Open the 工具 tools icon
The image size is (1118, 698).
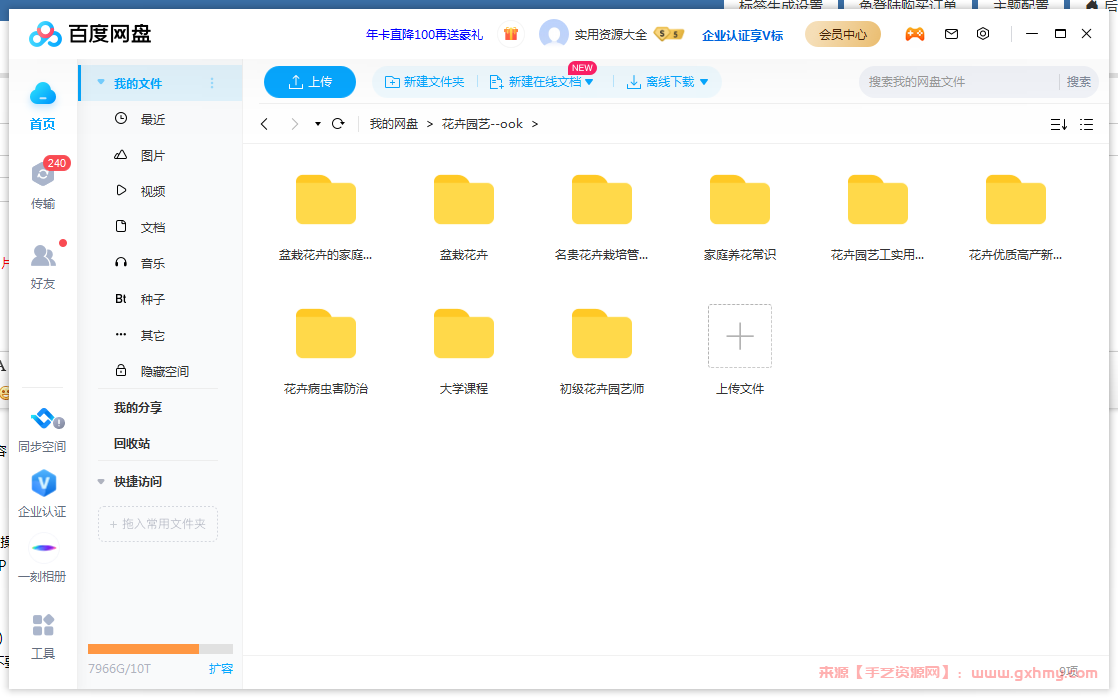click(x=43, y=626)
